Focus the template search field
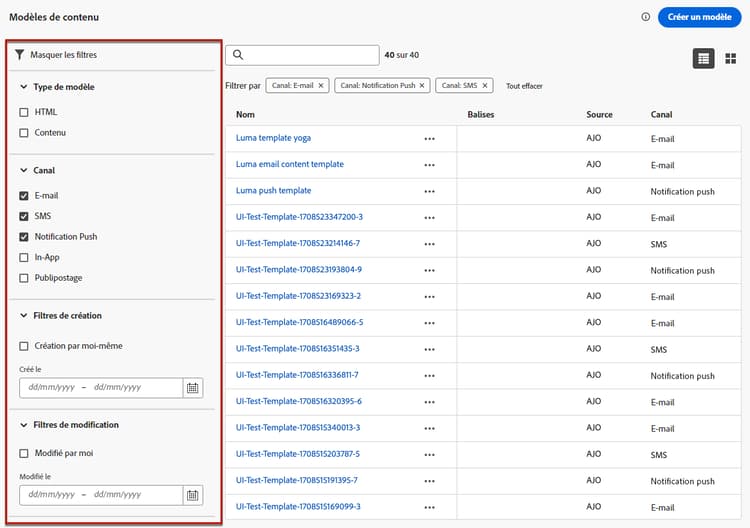Image resolution: width=750 pixels, height=528 pixels. pyautogui.click(x=302, y=55)
